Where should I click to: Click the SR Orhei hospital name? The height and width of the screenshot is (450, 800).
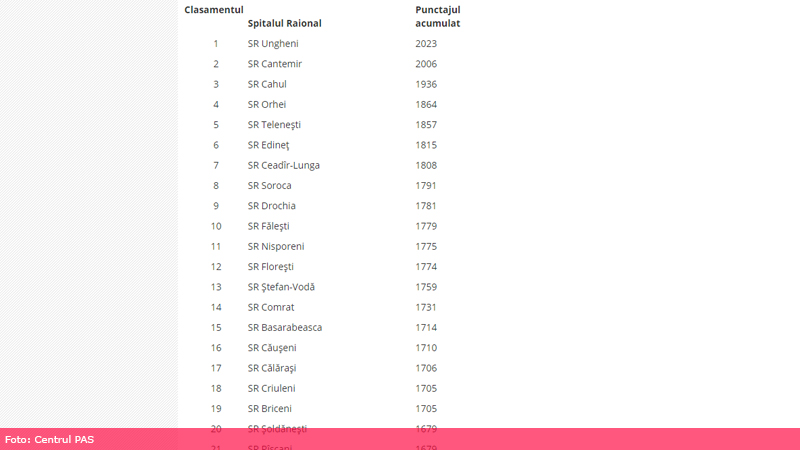point(268,104)
